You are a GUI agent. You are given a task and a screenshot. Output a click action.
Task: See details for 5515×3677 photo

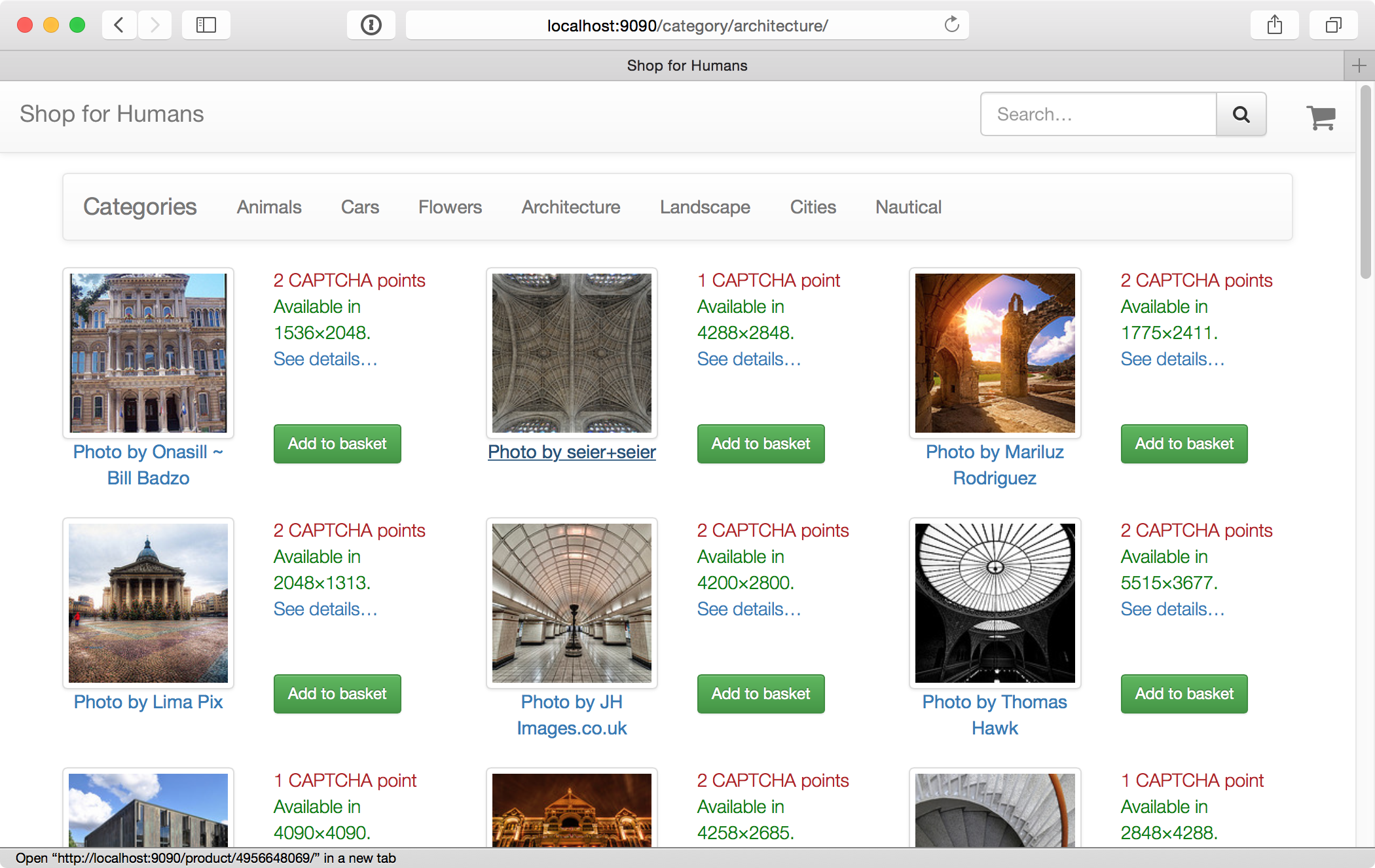click(x=1173, y=609)
